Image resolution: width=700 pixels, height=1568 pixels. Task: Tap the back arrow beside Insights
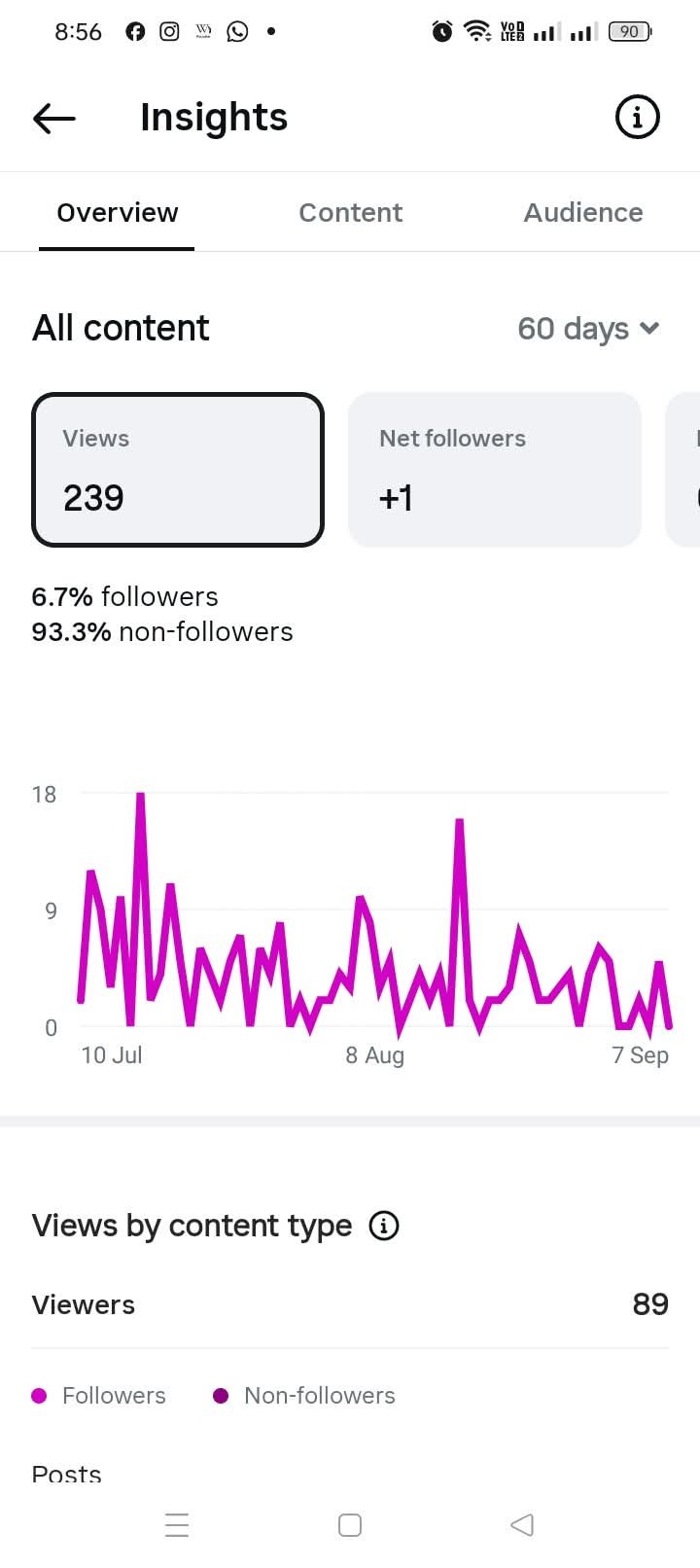click(54, 118)
